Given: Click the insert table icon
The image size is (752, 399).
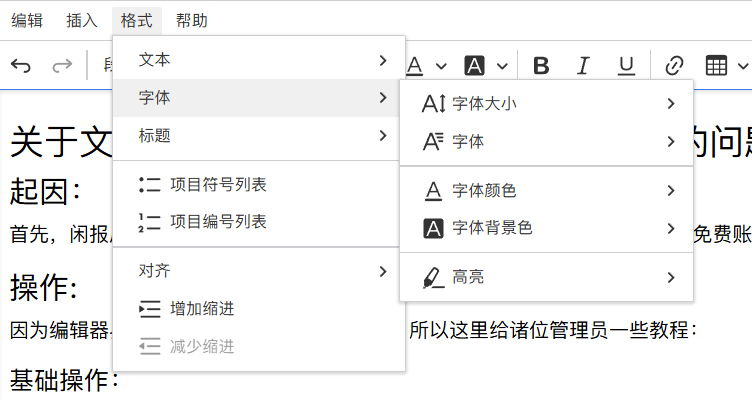Looking at the screenshot, I should (x=716, y=65).
